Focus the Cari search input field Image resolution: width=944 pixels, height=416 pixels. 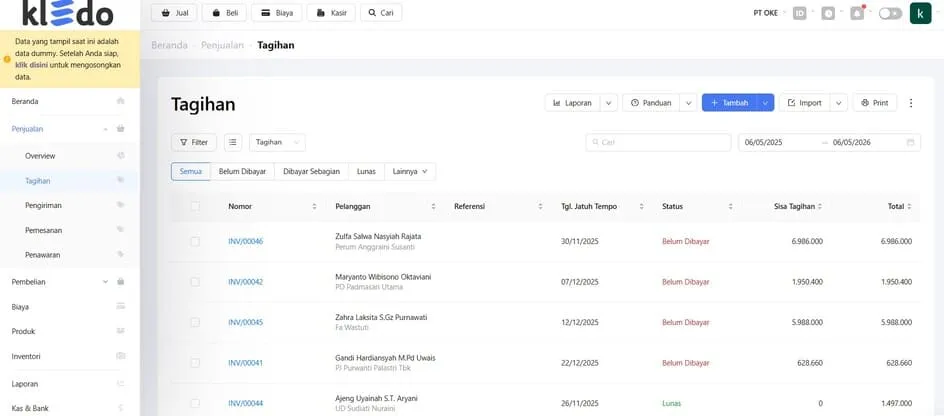658,143
